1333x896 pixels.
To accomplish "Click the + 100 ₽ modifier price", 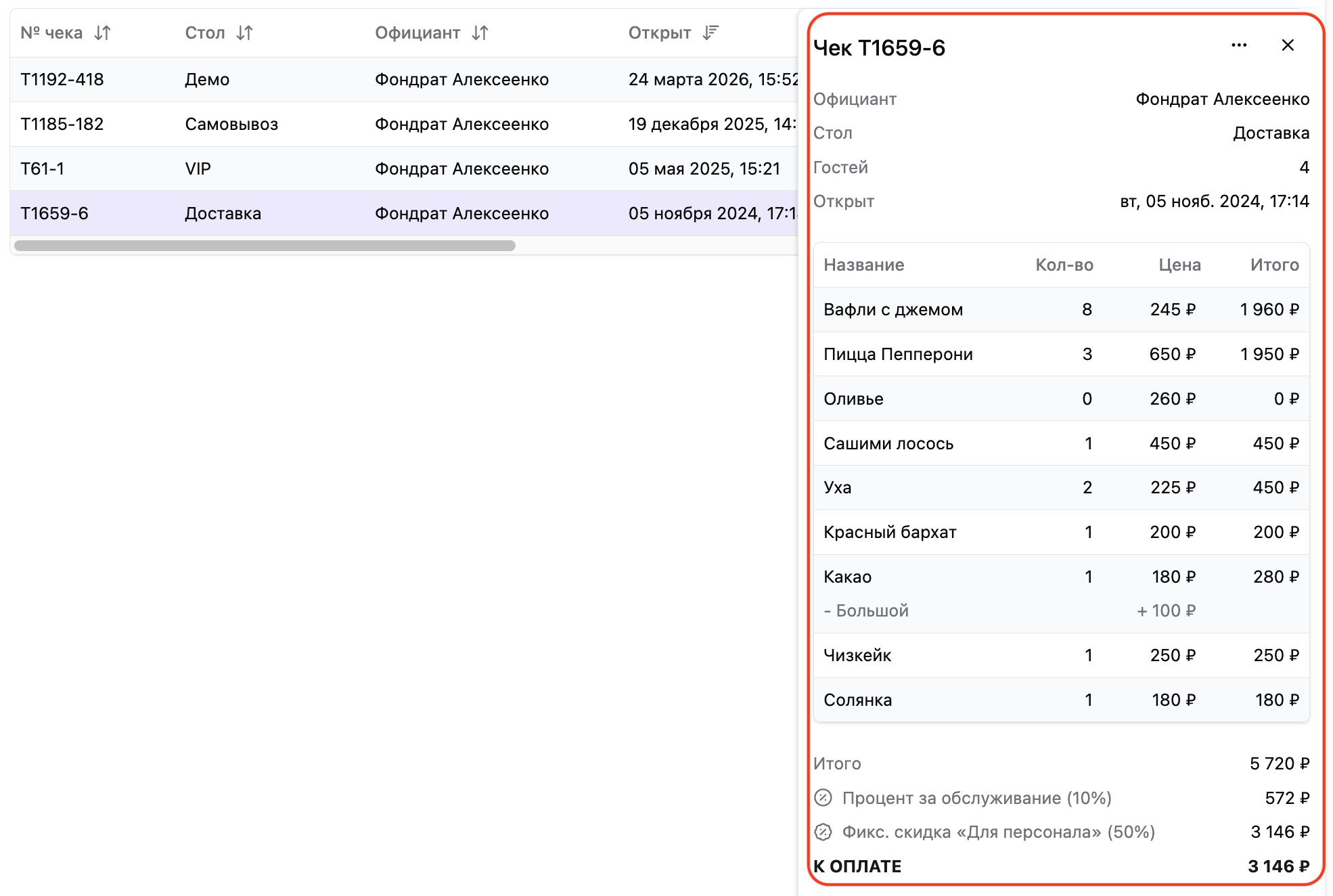I will pyautogui.click(x=1166, y=610).
